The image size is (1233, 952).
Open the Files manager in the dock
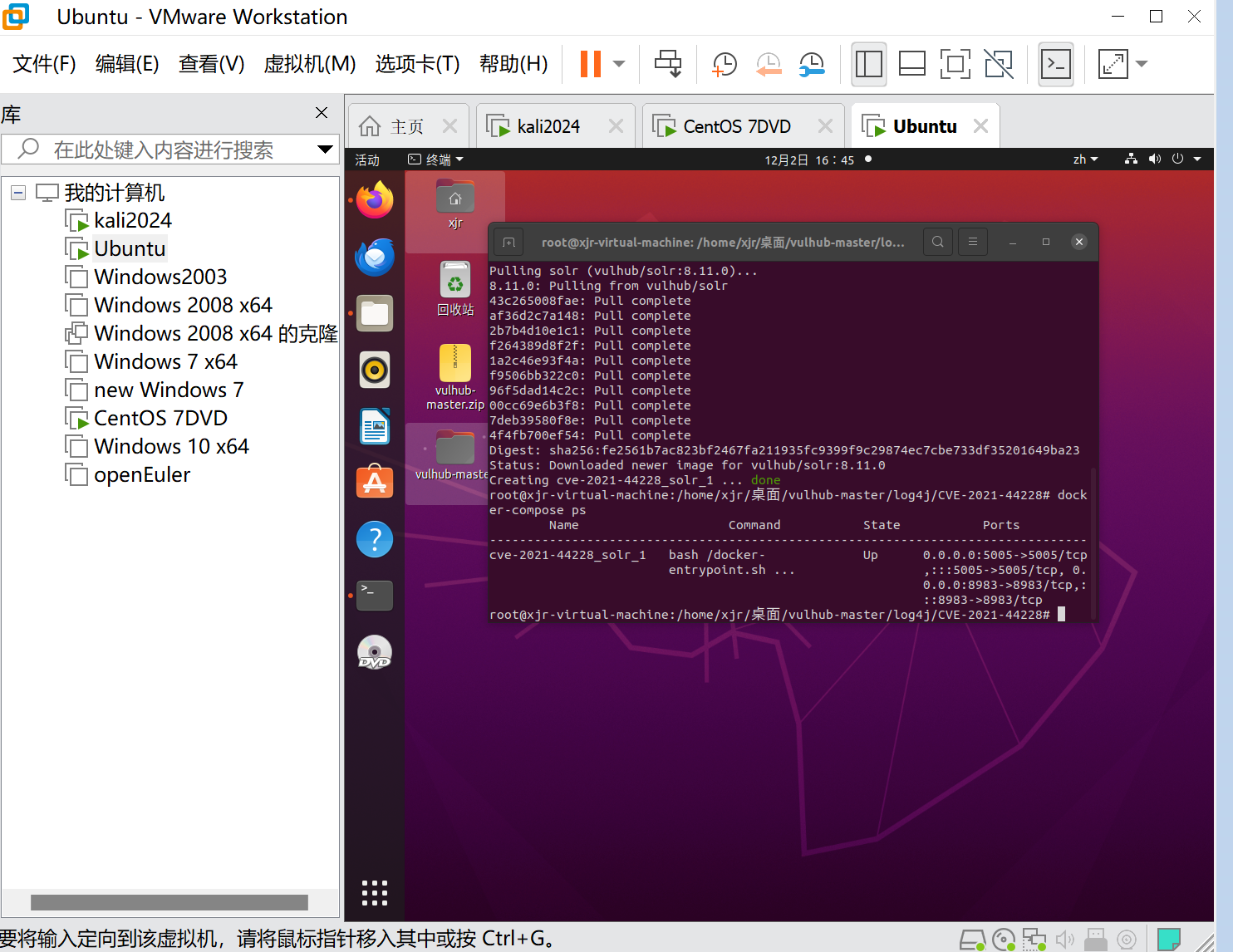[x=375, y=313]
